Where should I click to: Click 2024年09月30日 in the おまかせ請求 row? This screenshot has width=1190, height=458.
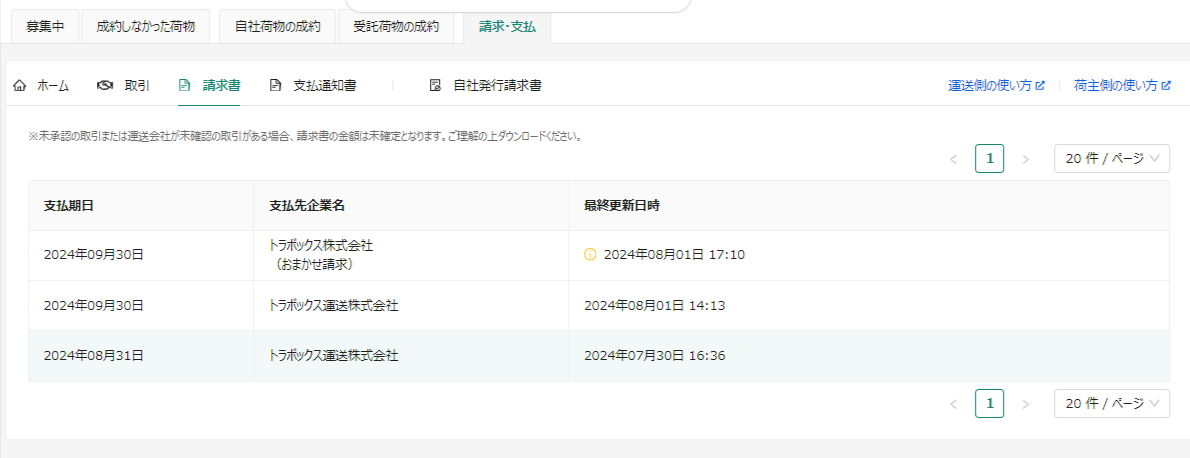click(93, 255)
